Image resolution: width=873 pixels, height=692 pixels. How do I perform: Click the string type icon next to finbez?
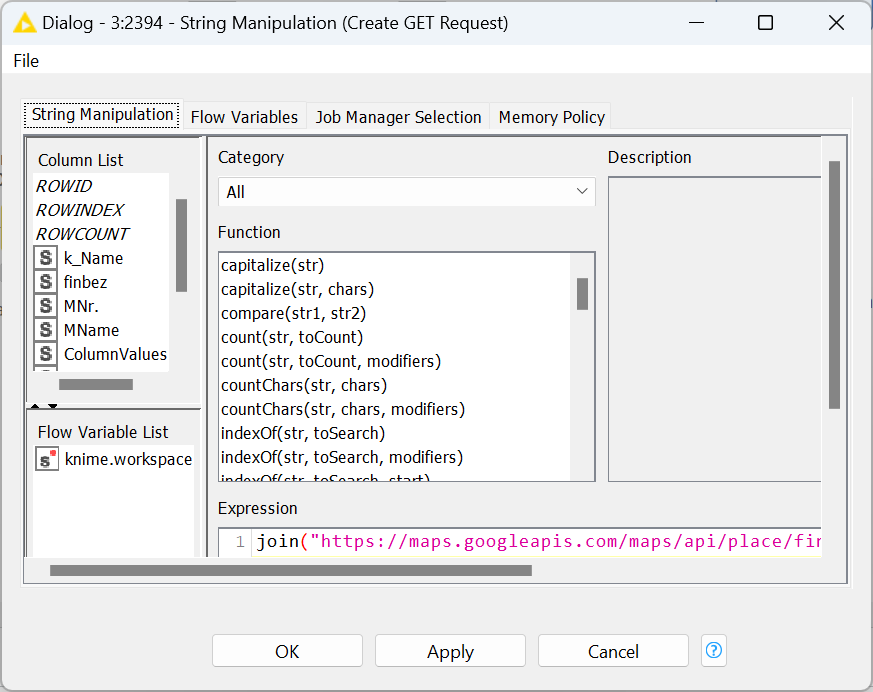(46, 282)
